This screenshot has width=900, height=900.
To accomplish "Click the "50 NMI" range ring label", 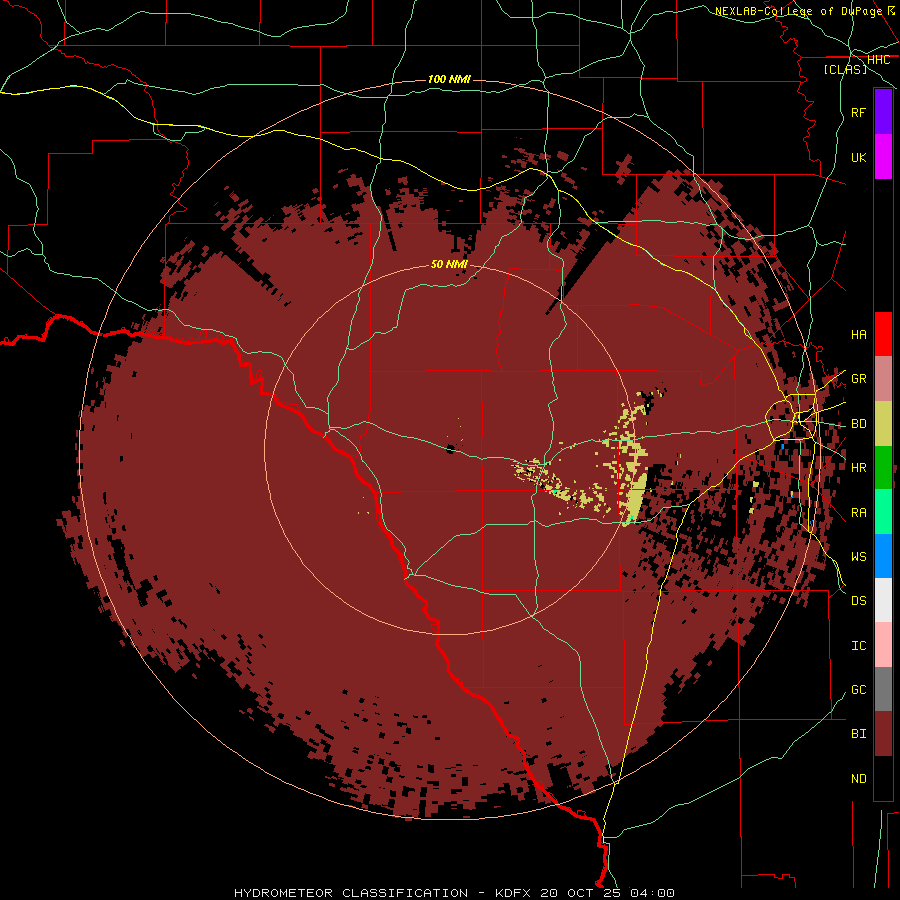I will (x=449, y=264).
